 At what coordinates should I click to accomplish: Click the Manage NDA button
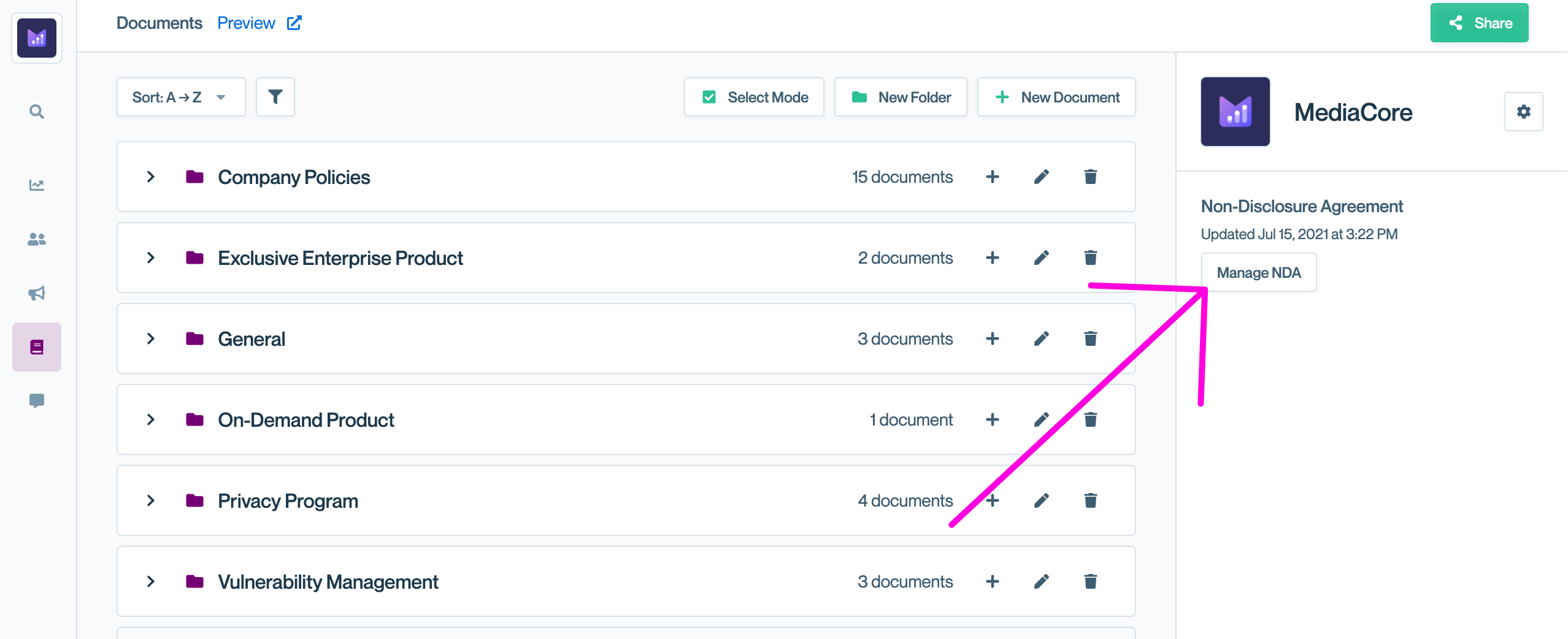click(1259, 272)
